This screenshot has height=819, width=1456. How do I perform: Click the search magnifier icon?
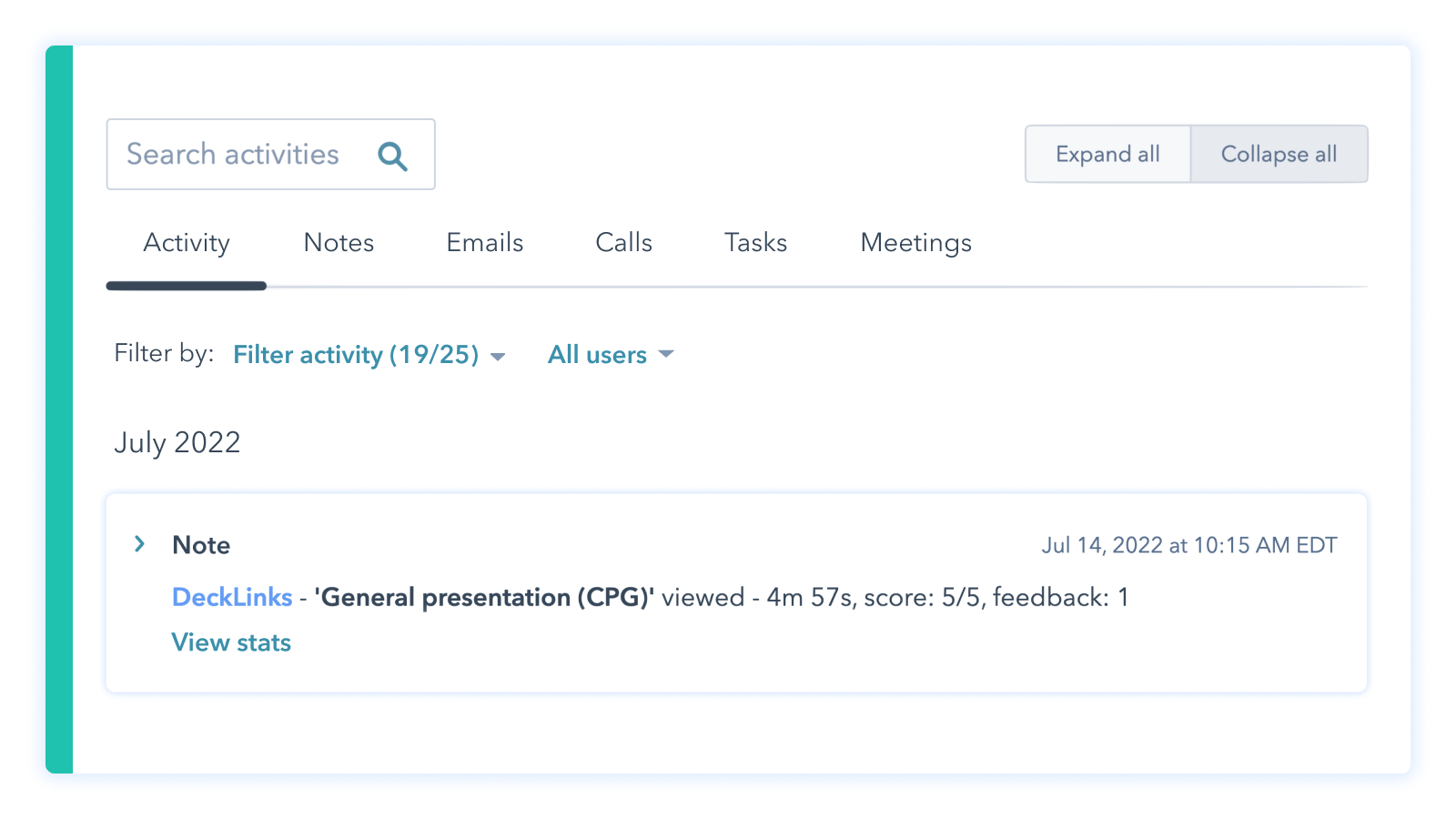393,156
